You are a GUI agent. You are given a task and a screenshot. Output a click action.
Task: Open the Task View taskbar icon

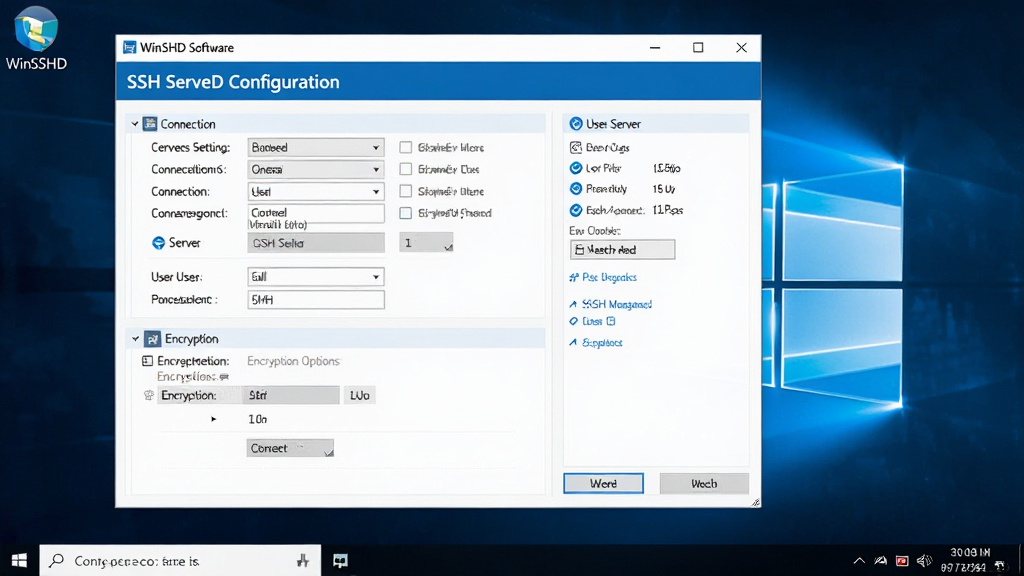340,560
